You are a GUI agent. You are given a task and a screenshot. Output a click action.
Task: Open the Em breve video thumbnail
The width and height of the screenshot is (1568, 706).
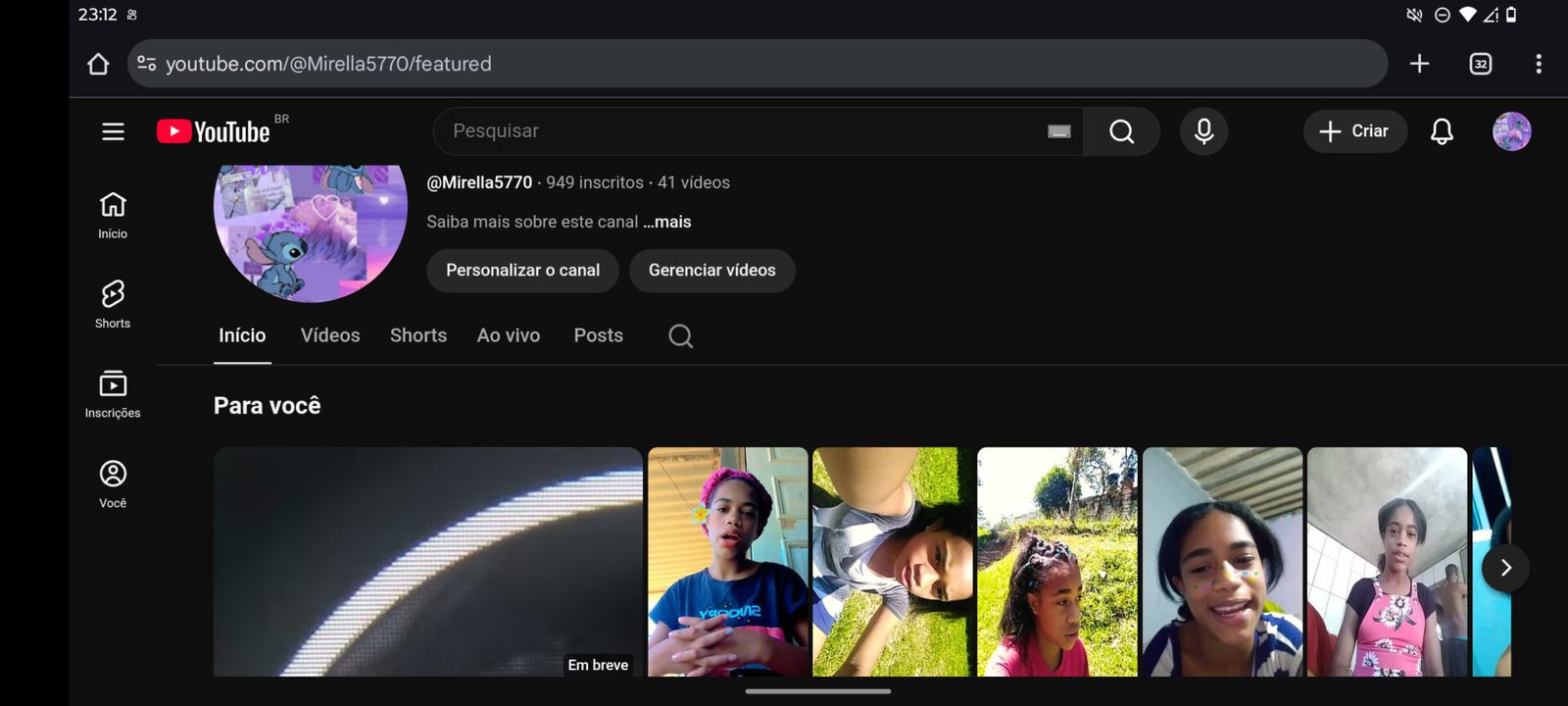[427, 561]
